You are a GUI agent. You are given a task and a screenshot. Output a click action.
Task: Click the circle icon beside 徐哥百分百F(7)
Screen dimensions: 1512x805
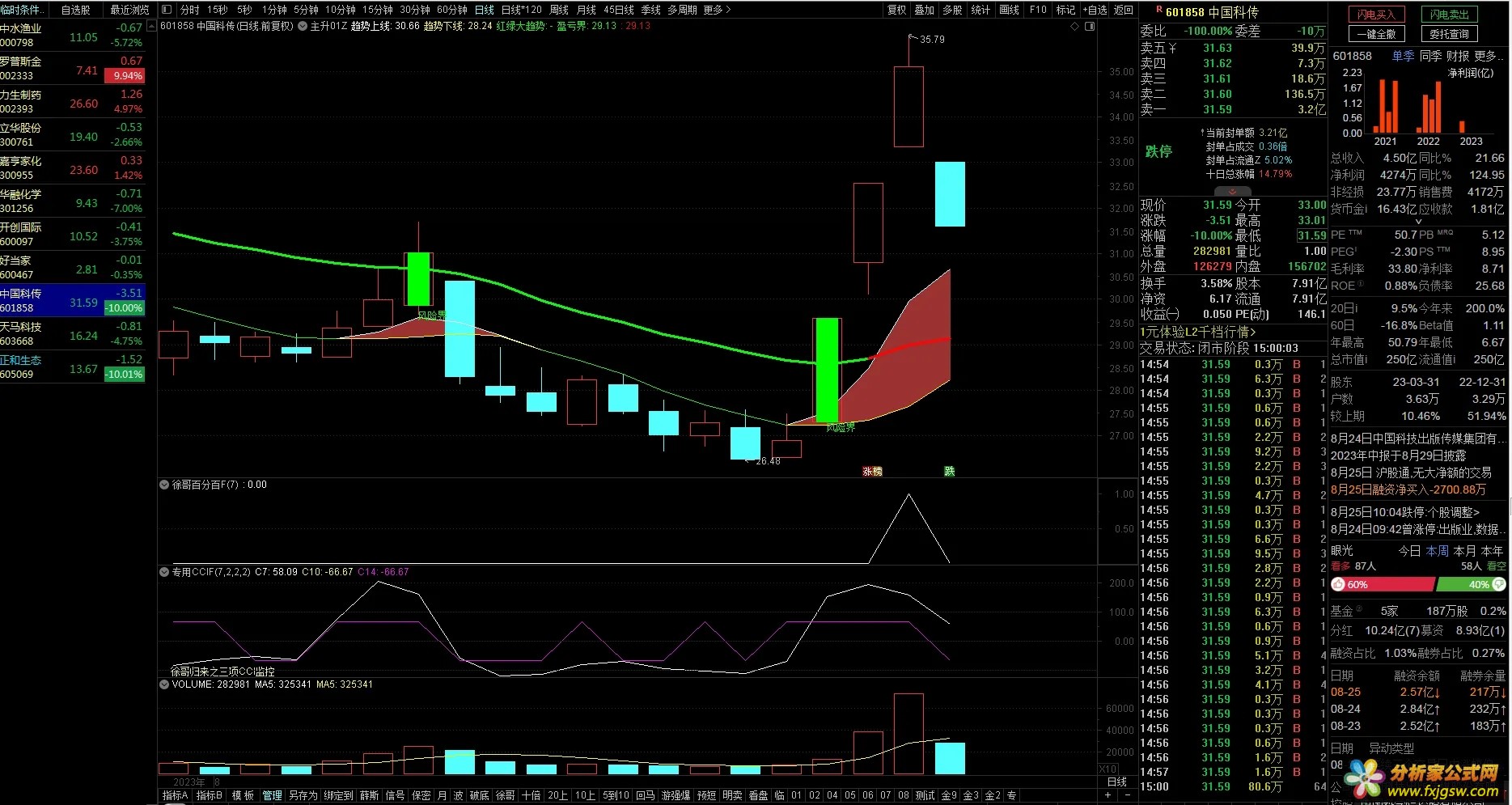coord(165,485)
